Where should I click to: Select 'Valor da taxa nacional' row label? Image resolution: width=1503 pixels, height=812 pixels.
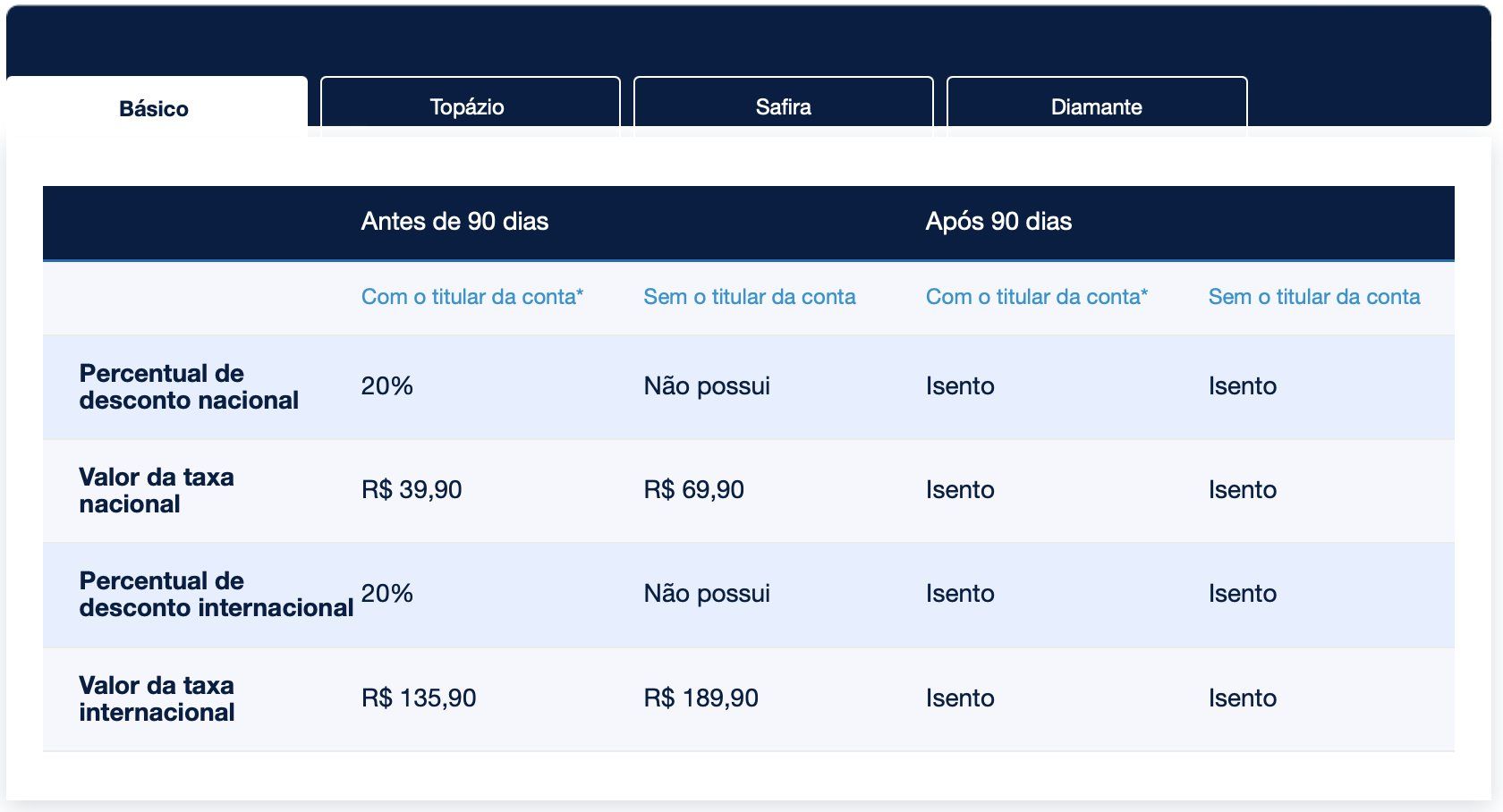point(157,490)
